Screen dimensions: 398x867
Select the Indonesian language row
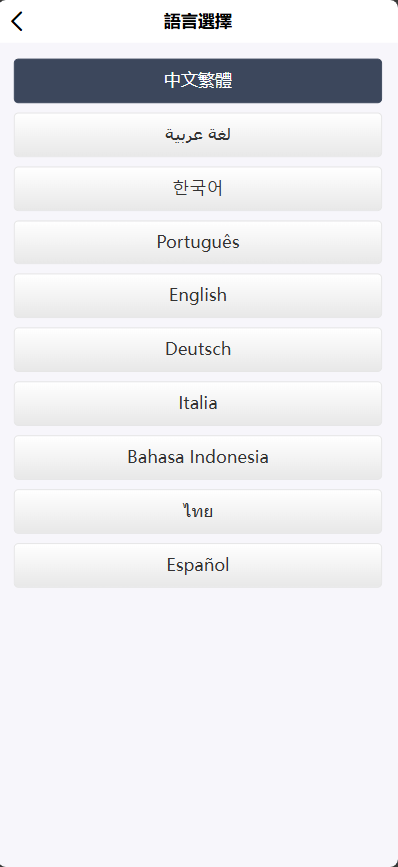coord(198,457)
